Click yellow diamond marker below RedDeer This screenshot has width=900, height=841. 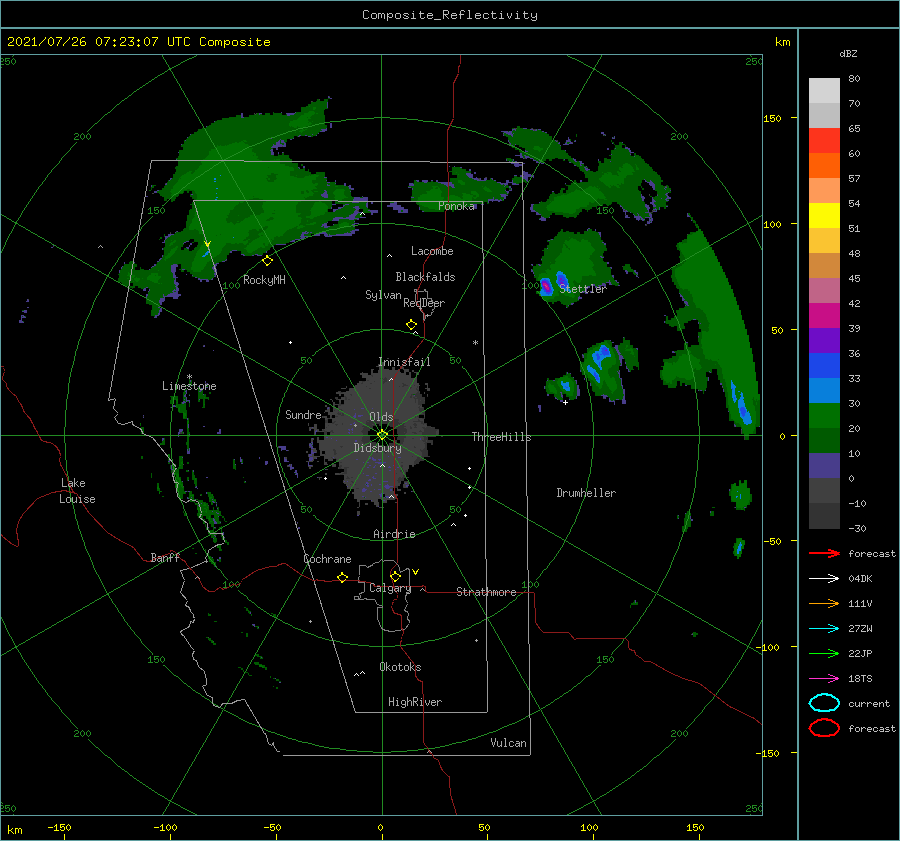(x=411, y=325)
